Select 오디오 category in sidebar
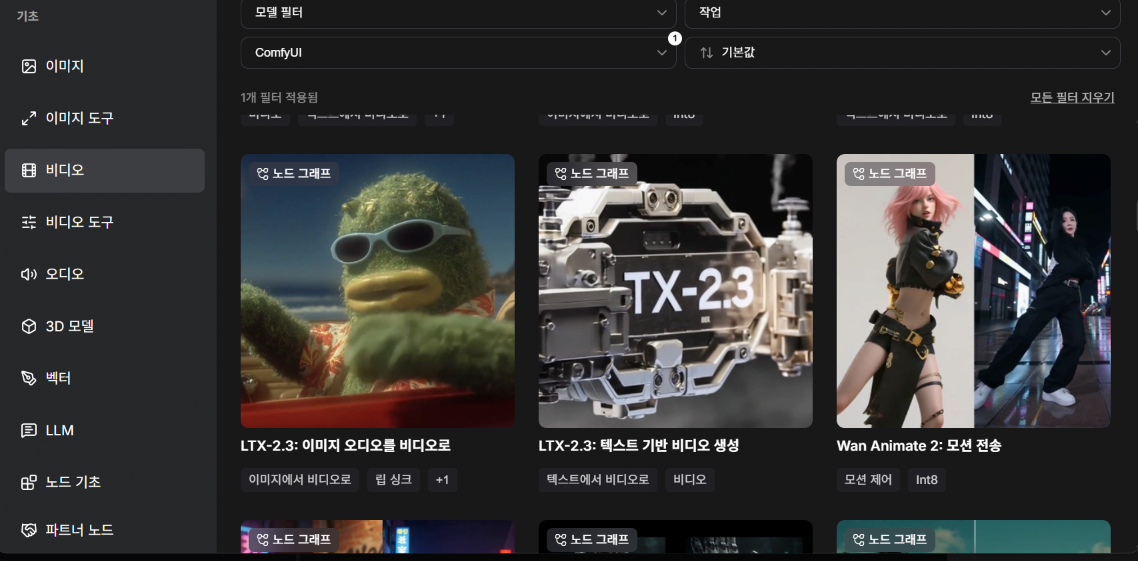This screenshot has width=1138, height=561. (x=105, y=274)
